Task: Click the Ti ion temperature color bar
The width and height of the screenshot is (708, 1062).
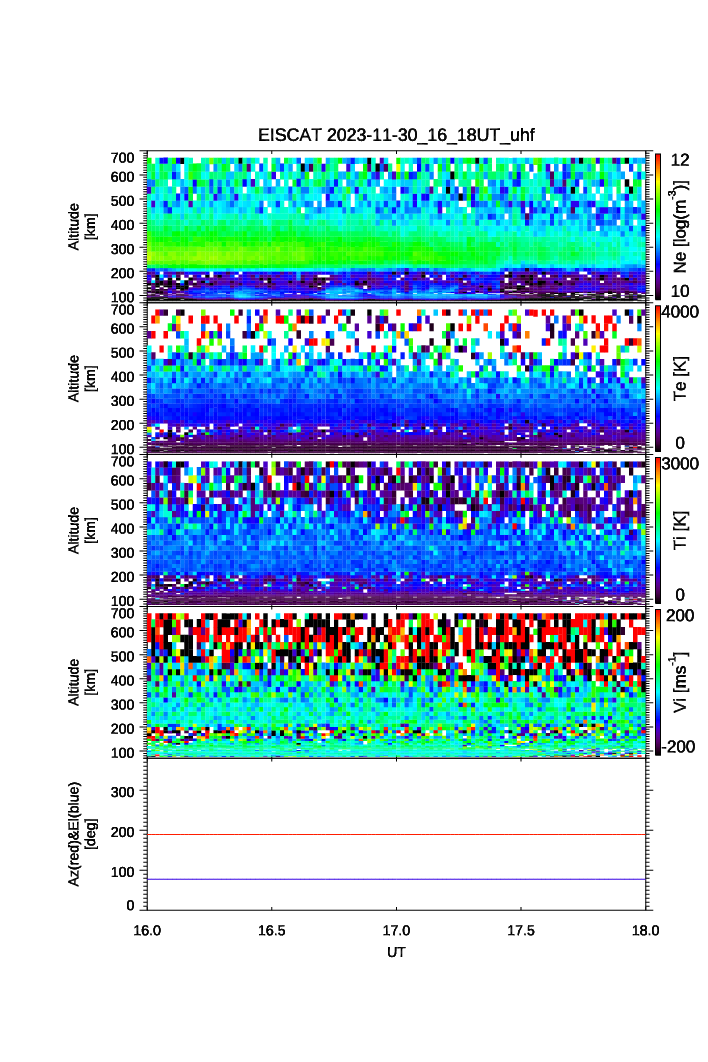Action: 657,530
